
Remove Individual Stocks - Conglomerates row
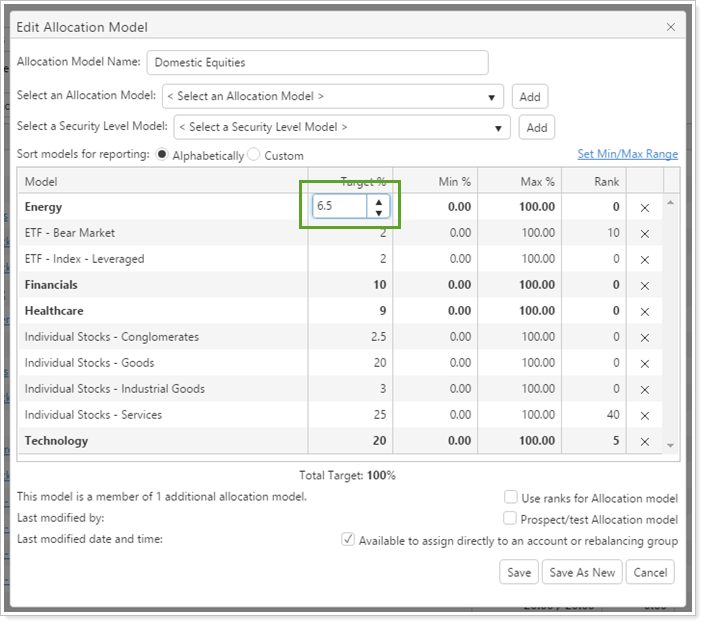644,337
